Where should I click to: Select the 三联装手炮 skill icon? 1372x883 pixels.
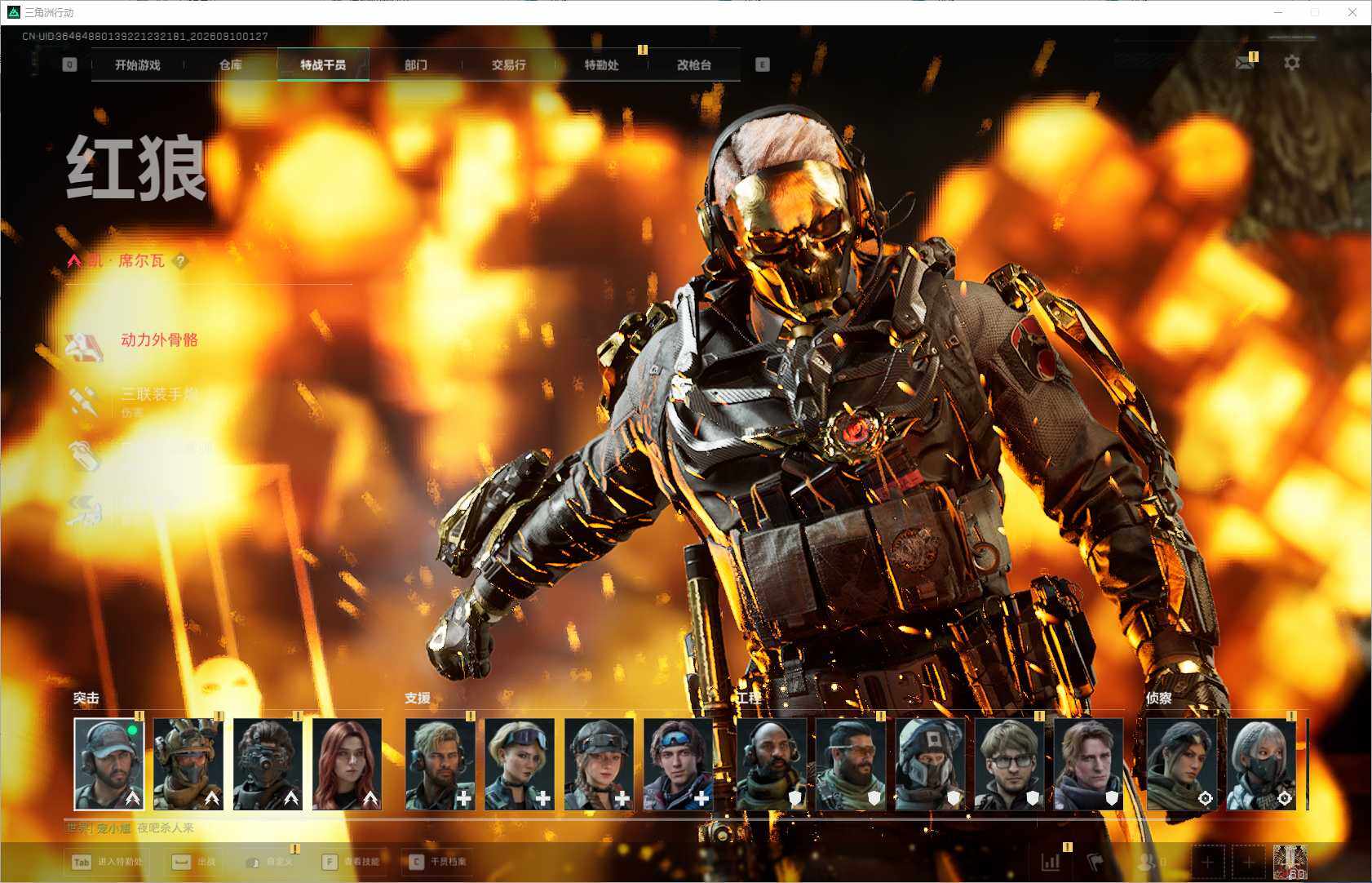point(84,401)
